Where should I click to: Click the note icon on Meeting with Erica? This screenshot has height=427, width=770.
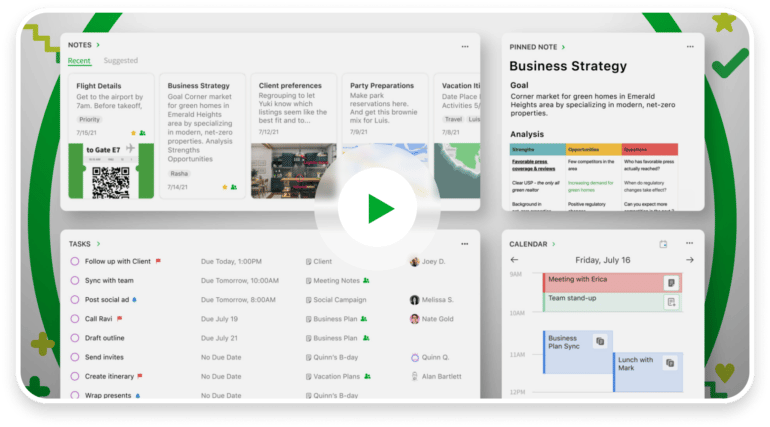[671, 283]
